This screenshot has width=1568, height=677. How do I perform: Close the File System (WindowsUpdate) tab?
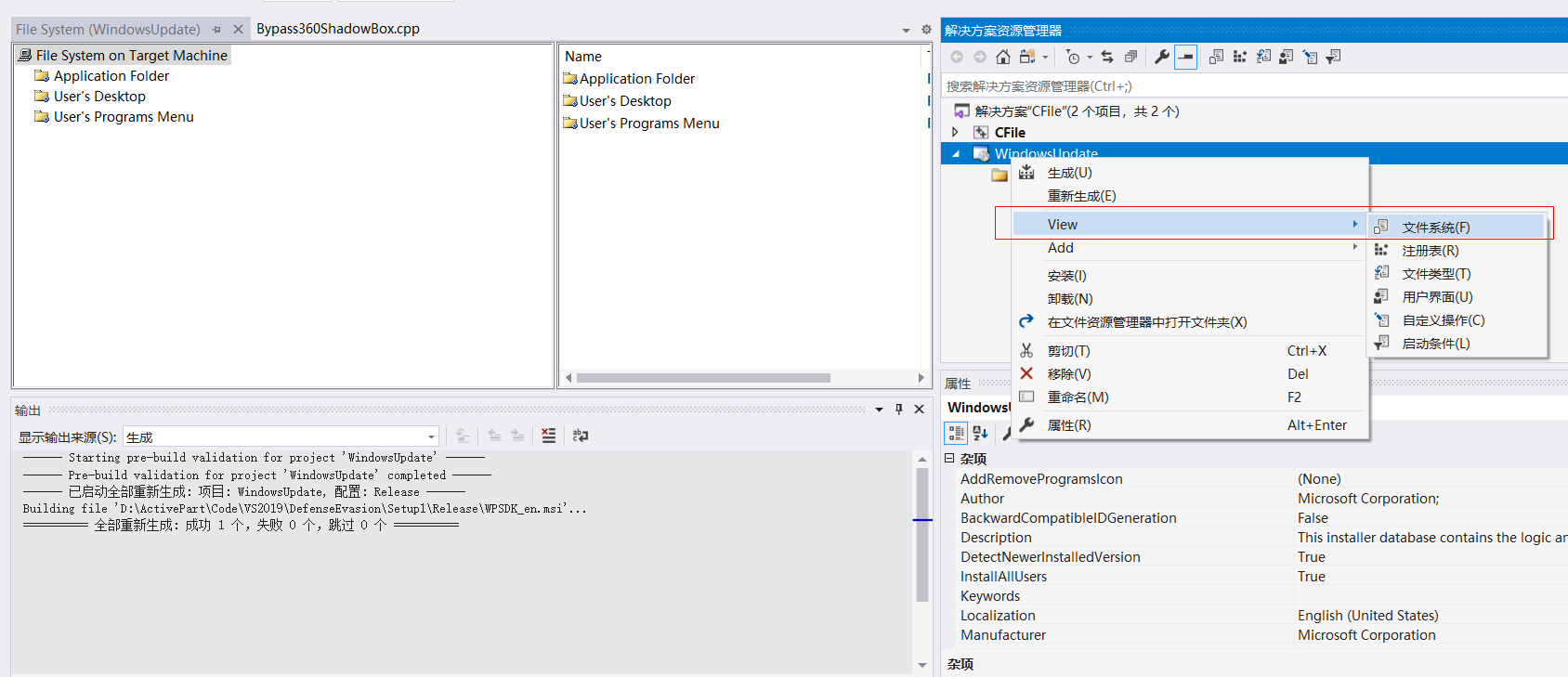point(238,30)
